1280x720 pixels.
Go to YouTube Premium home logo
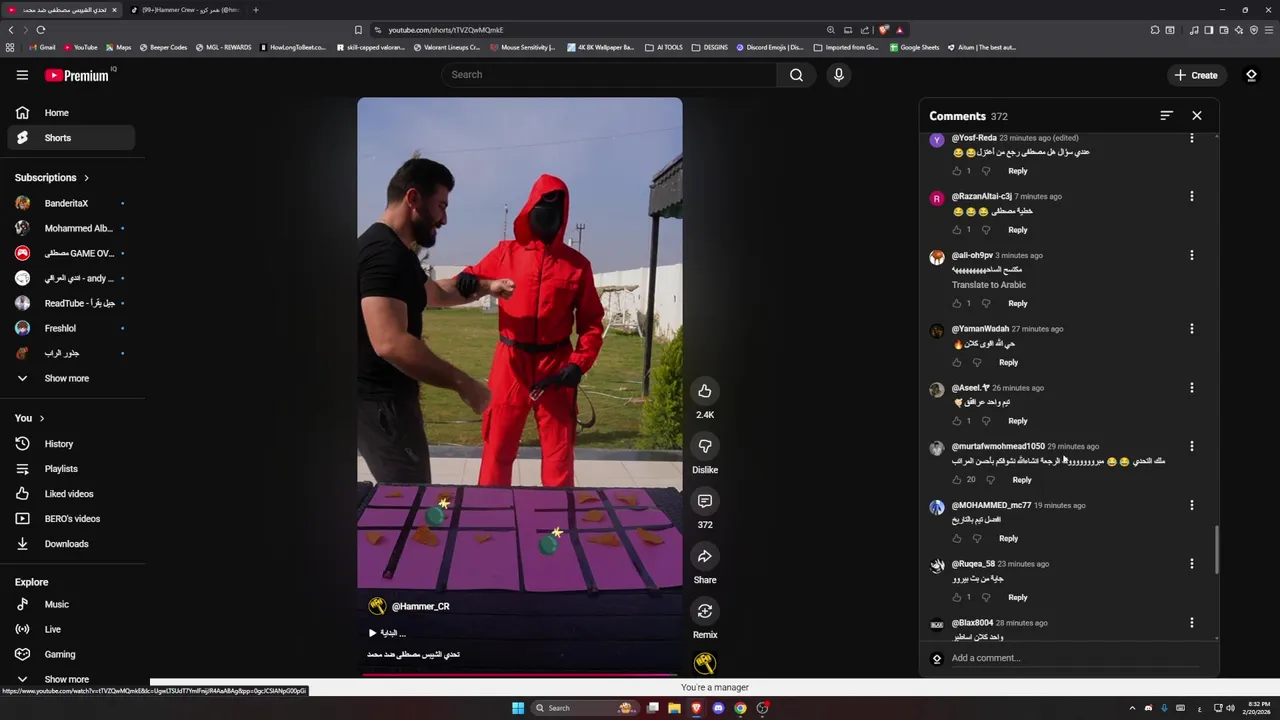tap(77, 75)
